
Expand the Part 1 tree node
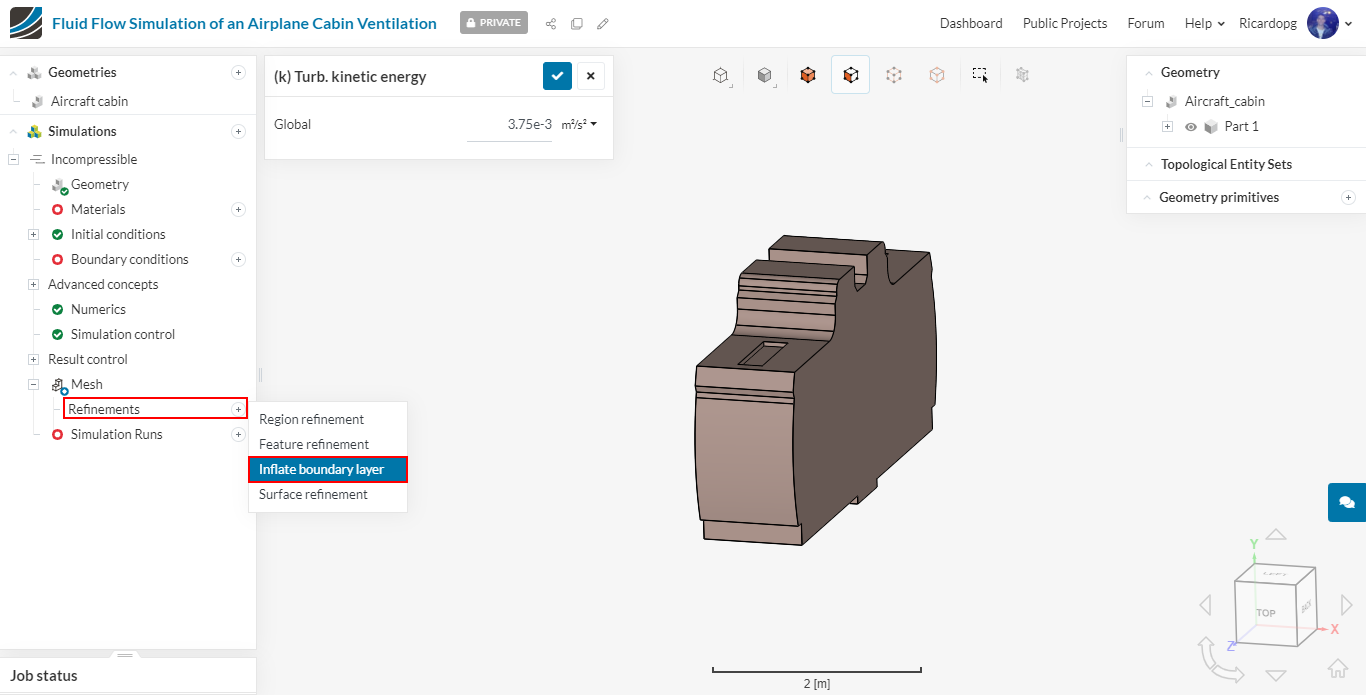pos(1167,127)
